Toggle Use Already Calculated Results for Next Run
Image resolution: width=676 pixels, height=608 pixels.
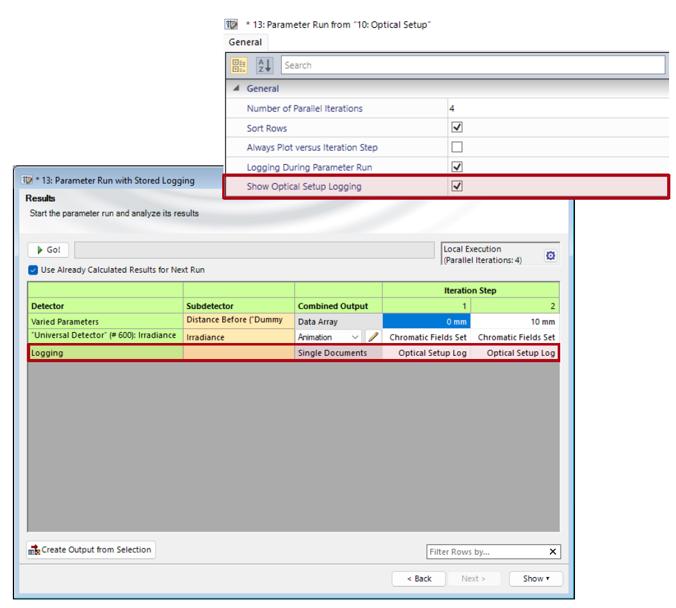pyautogui.click(x=33, y=270)
